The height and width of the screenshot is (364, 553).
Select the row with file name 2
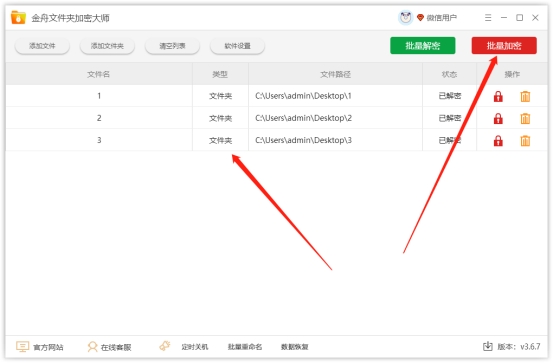coord(276,118)
